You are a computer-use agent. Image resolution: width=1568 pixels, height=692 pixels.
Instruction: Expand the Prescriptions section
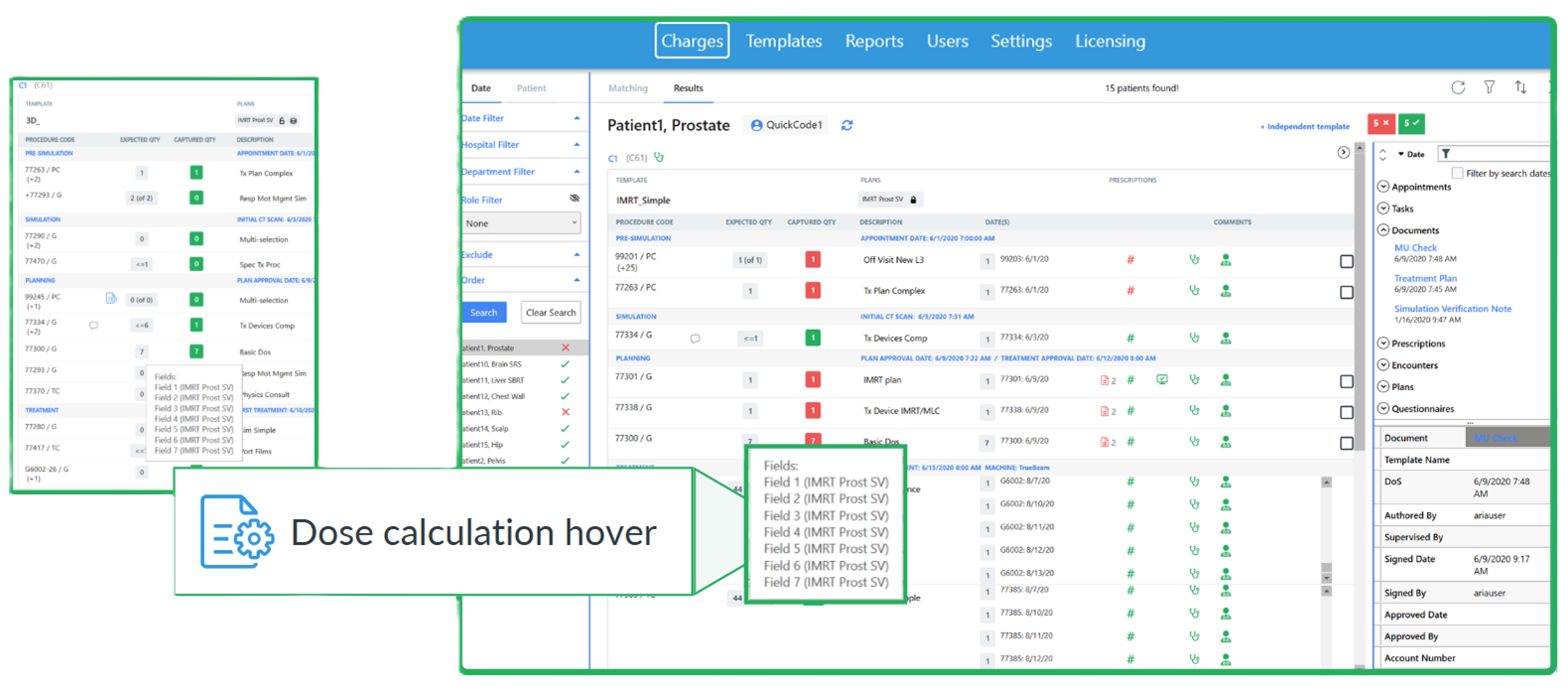[x=1383, y=344]
